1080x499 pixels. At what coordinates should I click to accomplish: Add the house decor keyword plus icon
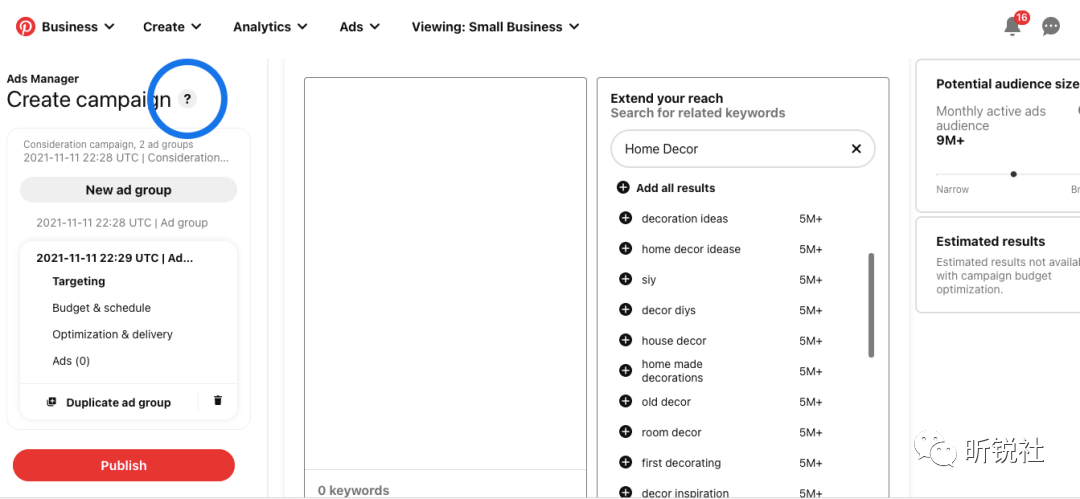625,340
